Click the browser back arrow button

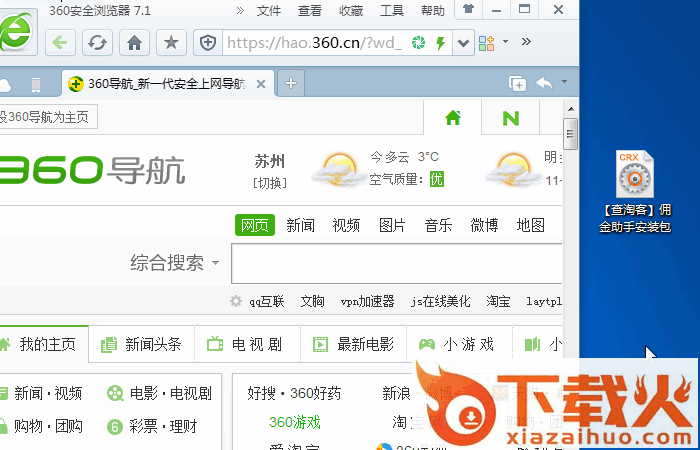tap(61, 42)
